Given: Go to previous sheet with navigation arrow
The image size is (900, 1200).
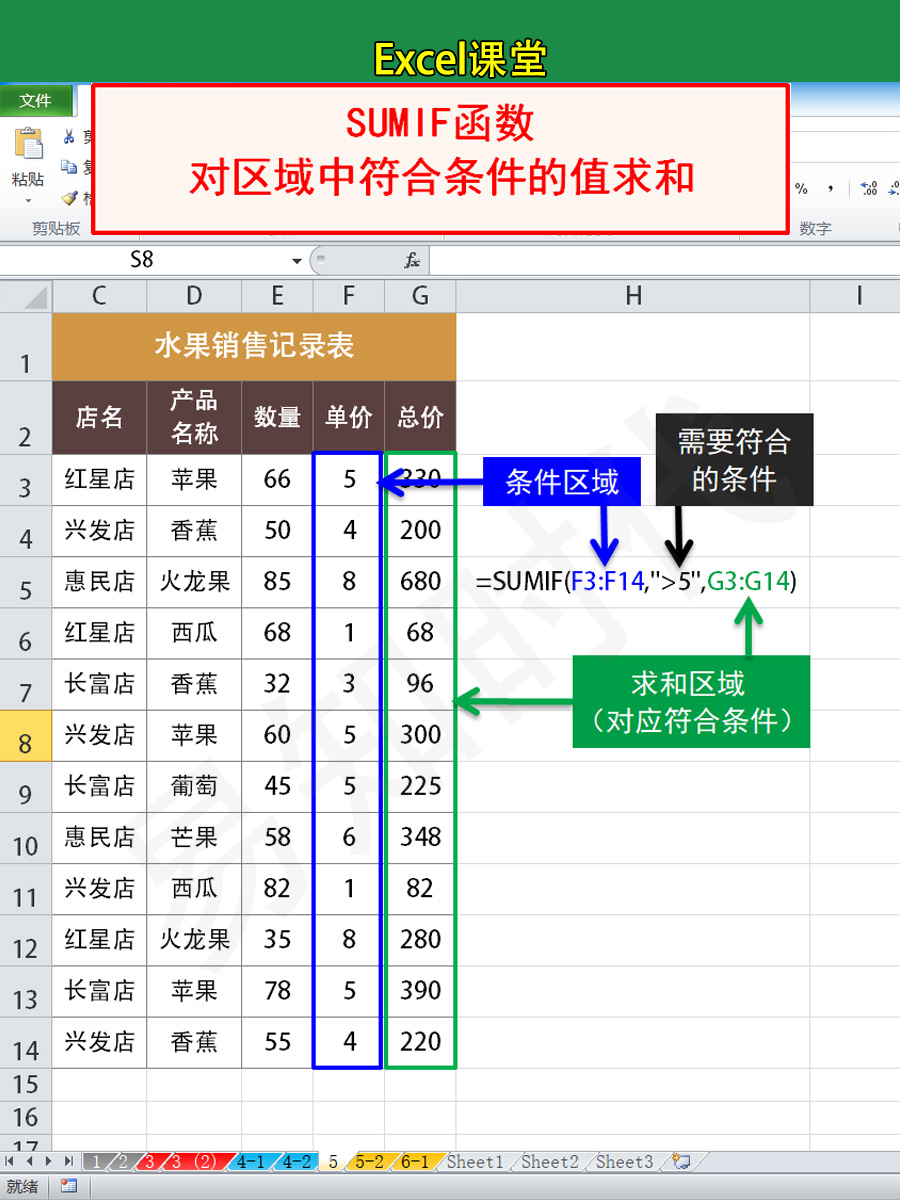Looking at the screenshot, I should (x=31, y=1161).
